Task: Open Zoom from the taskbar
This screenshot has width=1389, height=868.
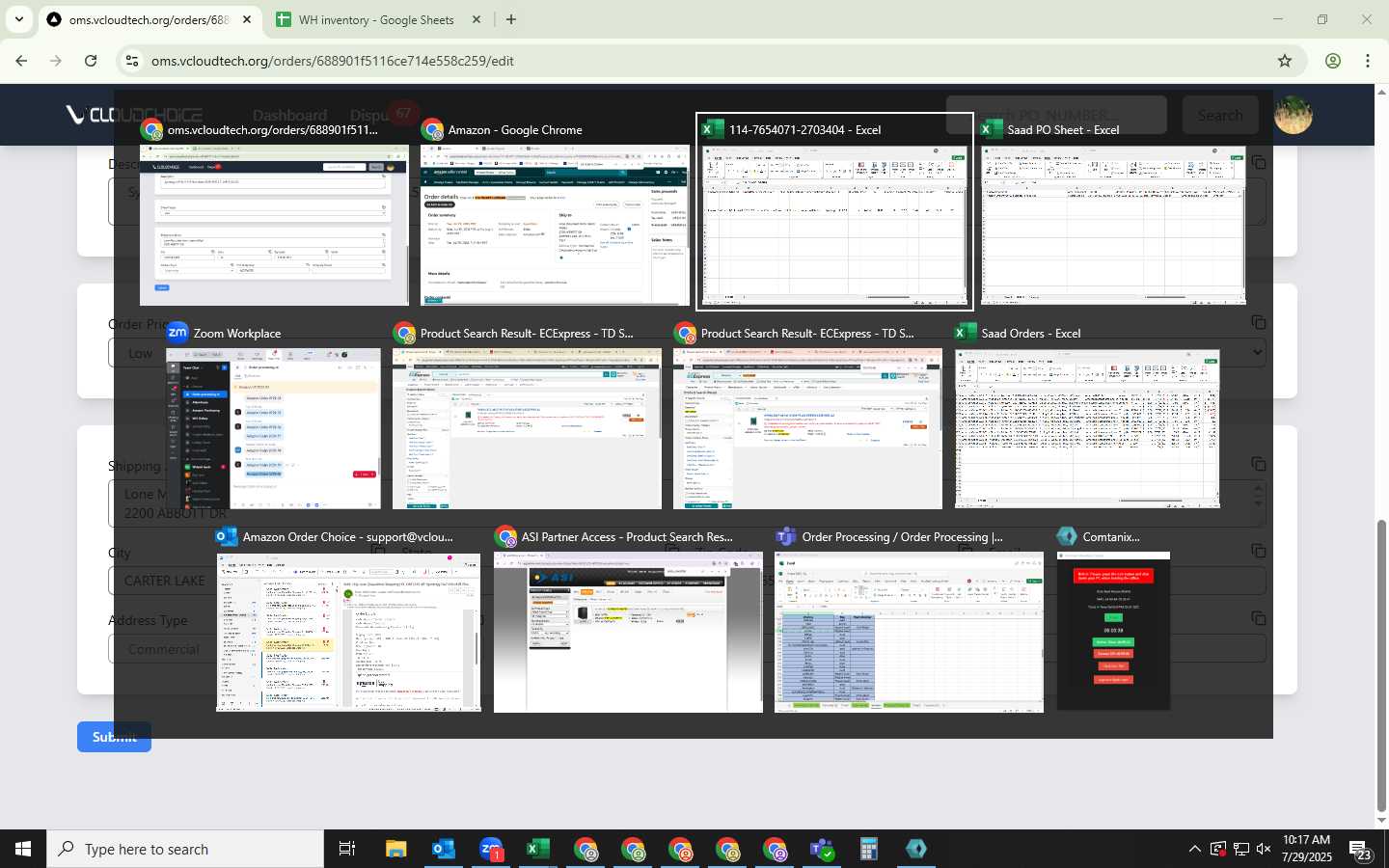Action: [x=491, y=849]
